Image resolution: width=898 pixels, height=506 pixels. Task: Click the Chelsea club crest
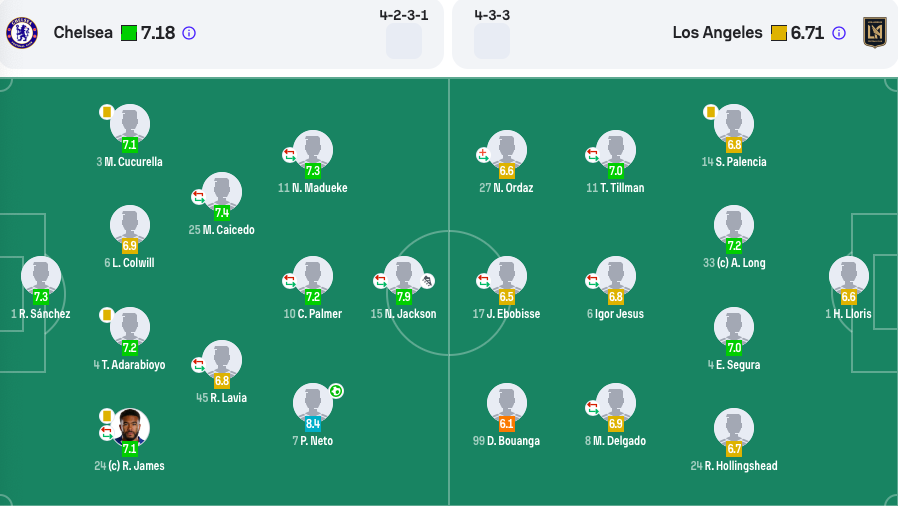pos(22,33)
